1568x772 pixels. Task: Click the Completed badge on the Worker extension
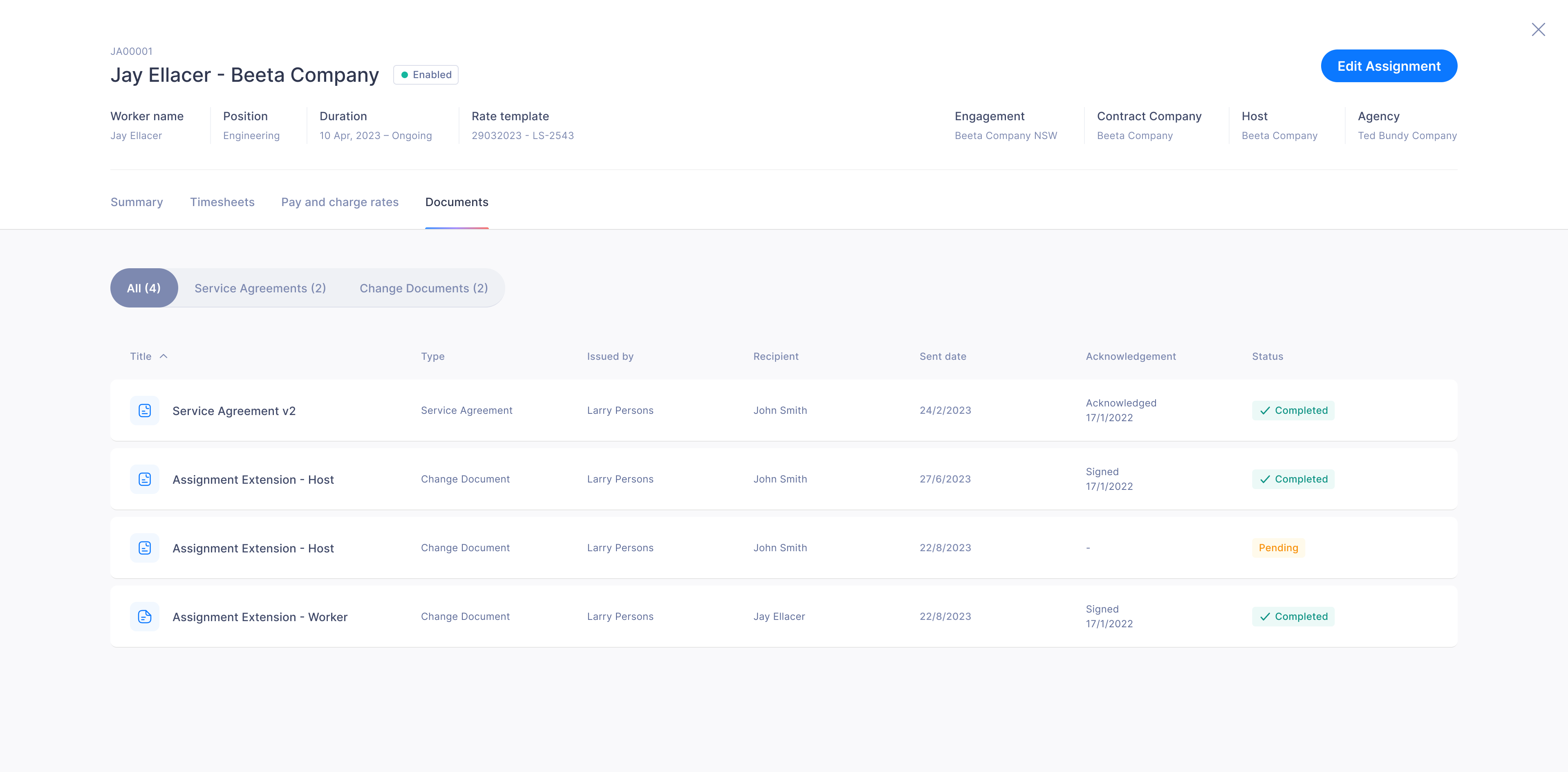pyautogui.click(x=1293, y=617)
